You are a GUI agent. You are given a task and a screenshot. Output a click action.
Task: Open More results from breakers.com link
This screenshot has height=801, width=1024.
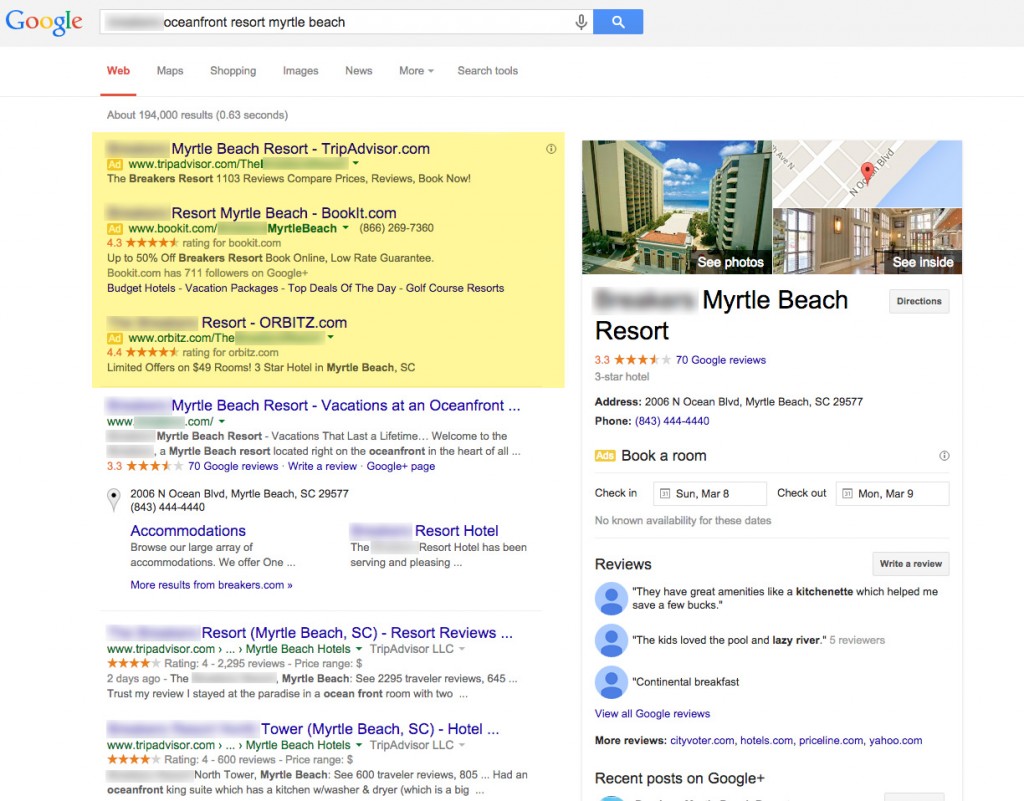click(211, 585)
